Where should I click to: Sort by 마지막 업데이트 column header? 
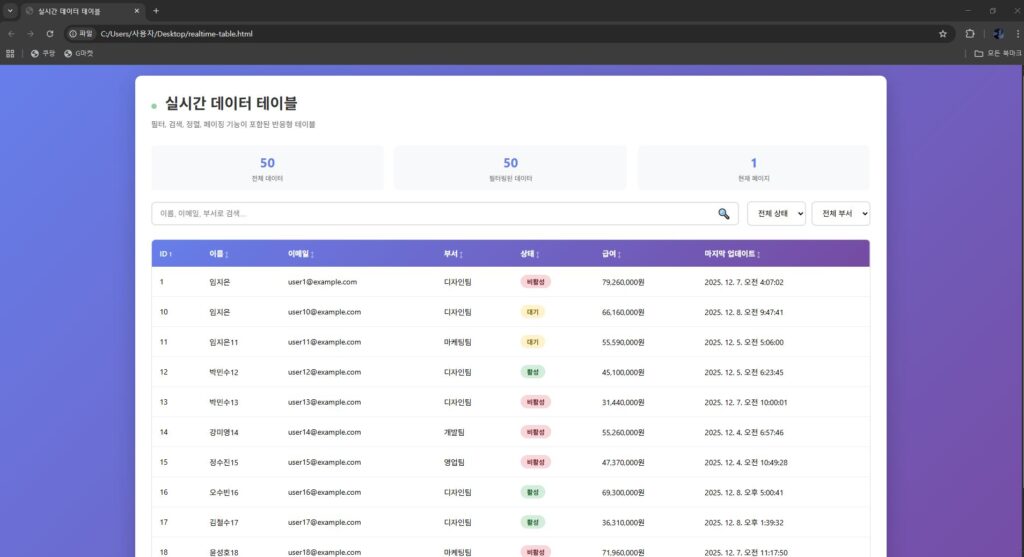pos(732,253)
